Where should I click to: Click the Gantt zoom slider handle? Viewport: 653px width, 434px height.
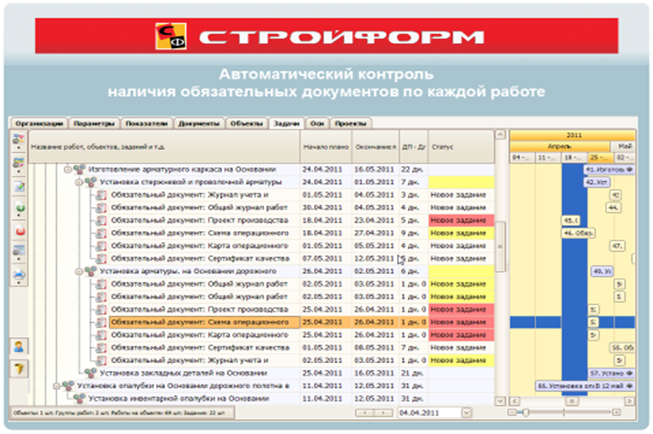pos(526,413)
